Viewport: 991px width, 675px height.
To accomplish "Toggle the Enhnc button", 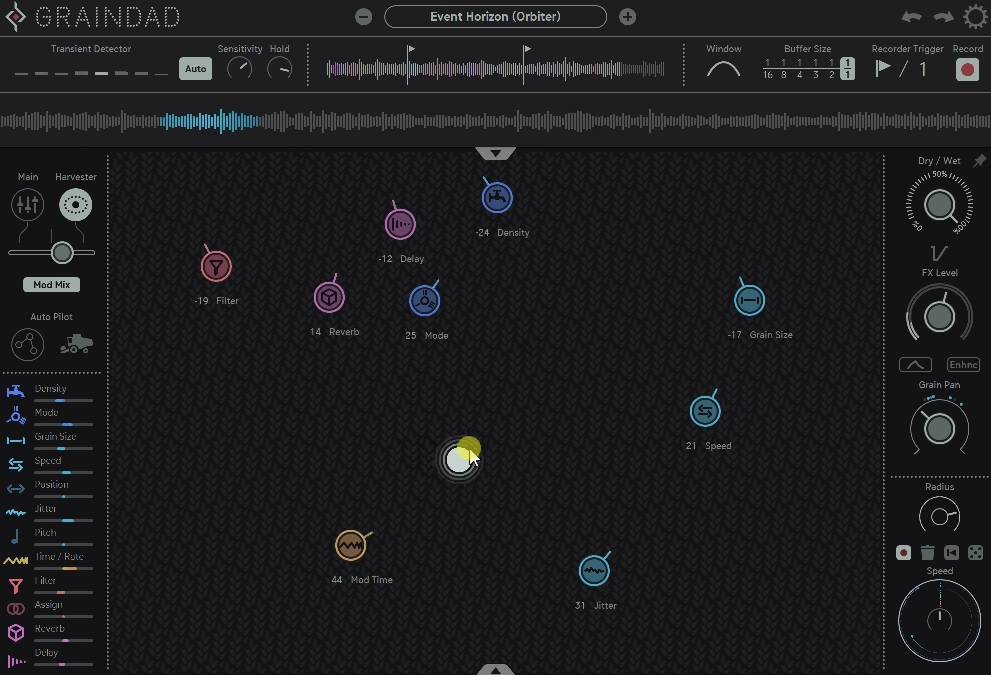I will (x=963, y=364).
